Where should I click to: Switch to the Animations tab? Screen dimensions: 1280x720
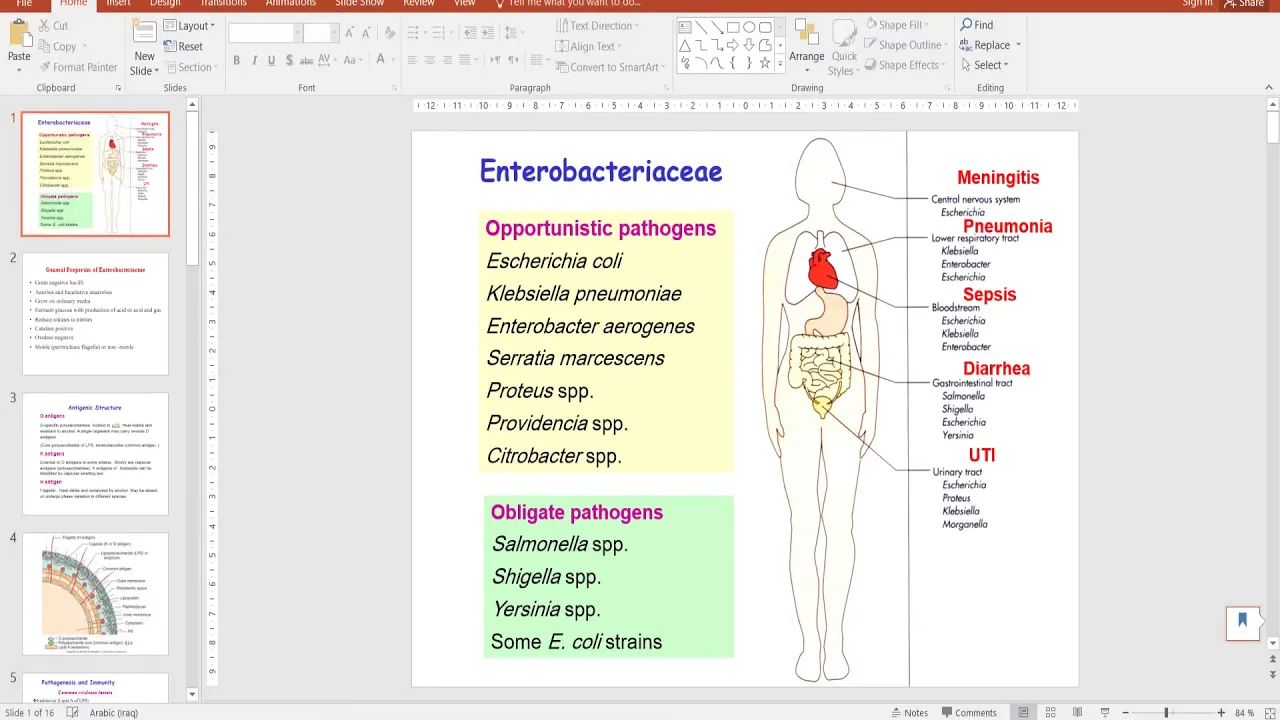[x=290, y=3]
